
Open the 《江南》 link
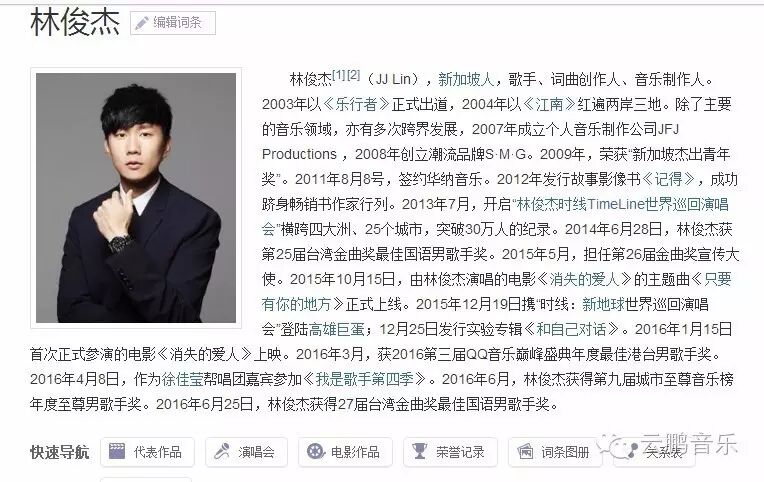pyautogui.click(x=549, y=104)
